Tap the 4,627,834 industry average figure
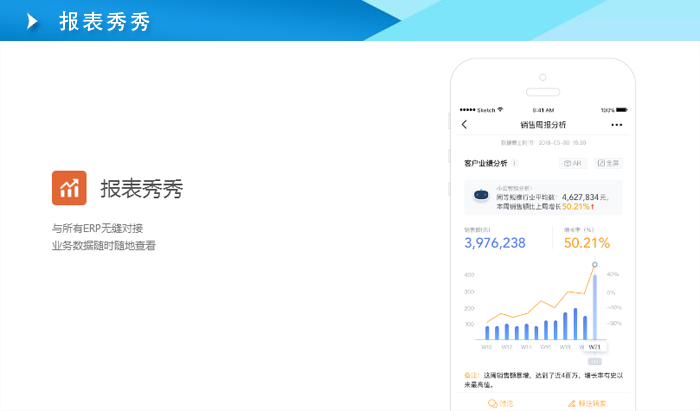 click(580, 197)
